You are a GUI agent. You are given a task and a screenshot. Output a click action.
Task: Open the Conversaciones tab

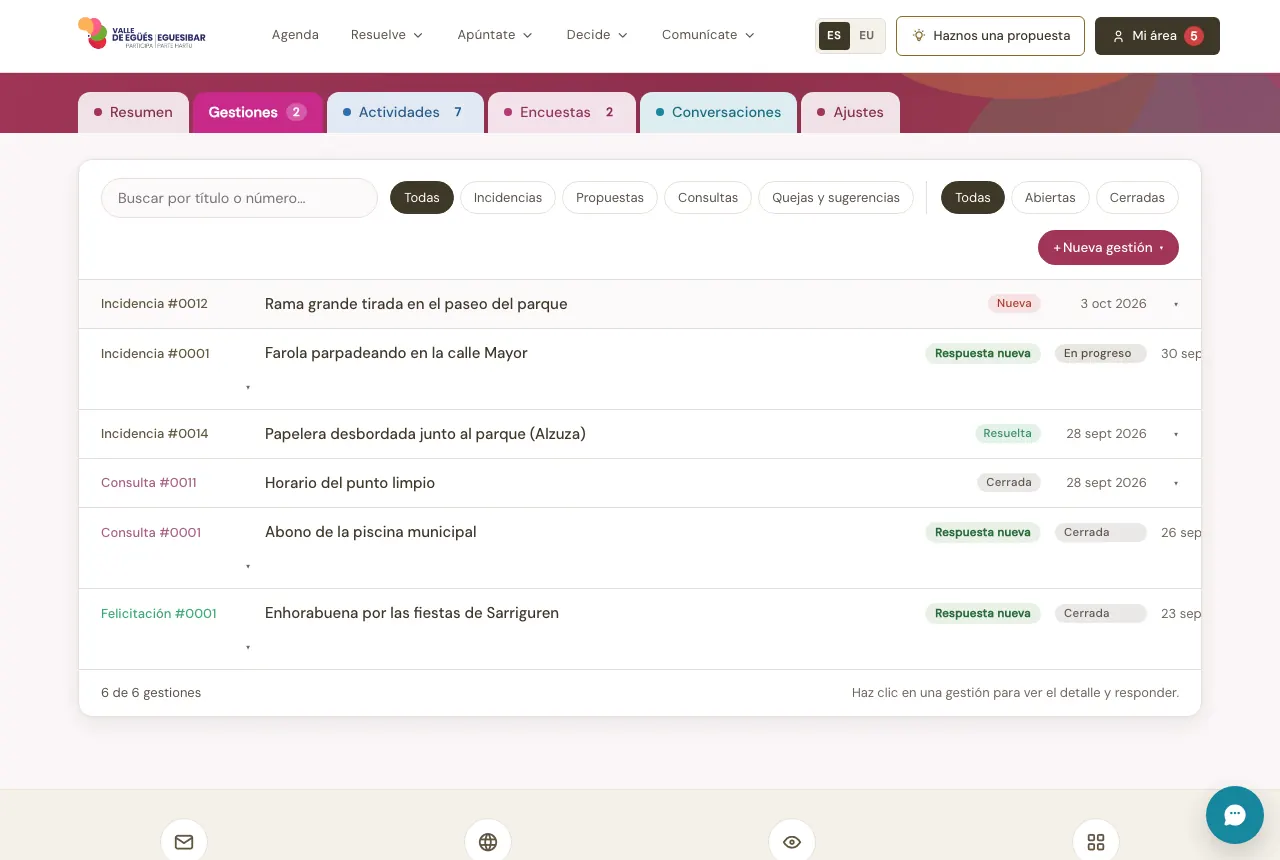pyautogui.click(x=718, y=112)
